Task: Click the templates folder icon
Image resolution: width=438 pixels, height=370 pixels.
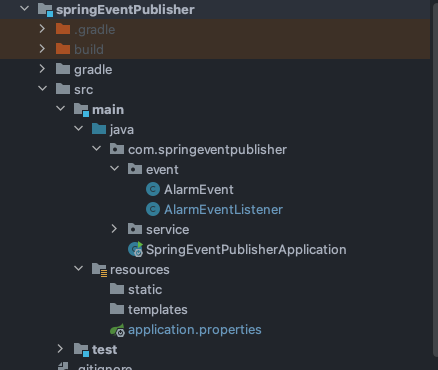Action: (x=117, y=309)
